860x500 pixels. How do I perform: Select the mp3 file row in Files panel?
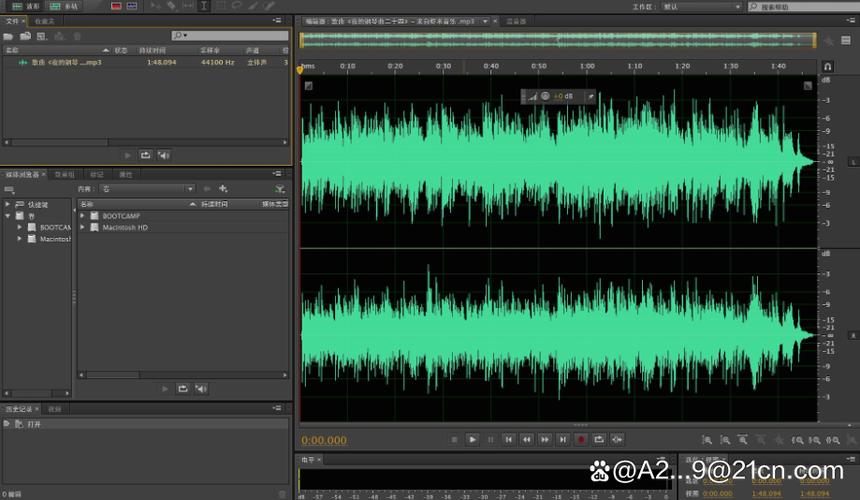tap(146, 62)
